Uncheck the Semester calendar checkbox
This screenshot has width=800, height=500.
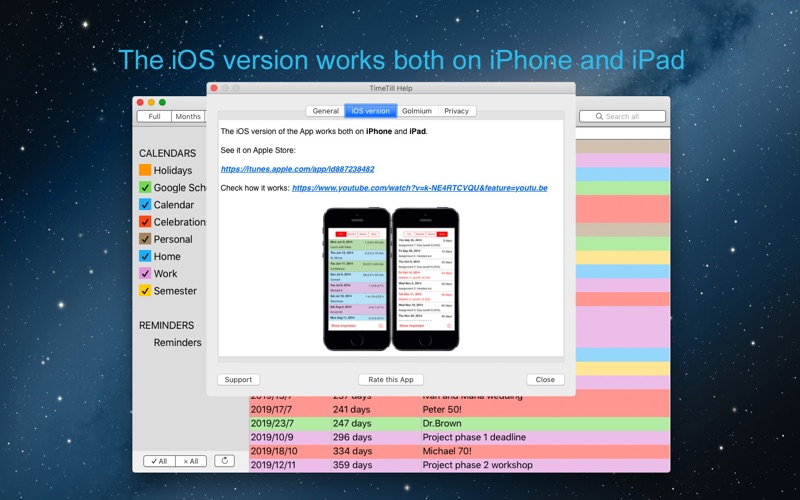[145, 291]
